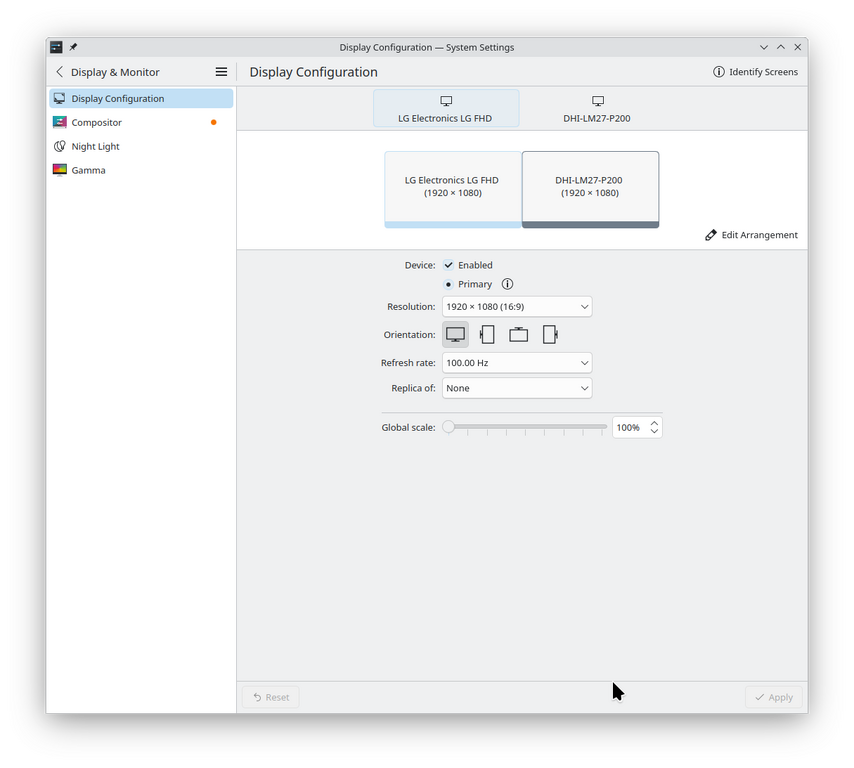Open the Resolution dropdown
This screenshot has height=768, width=854.
tap(516, 307)
